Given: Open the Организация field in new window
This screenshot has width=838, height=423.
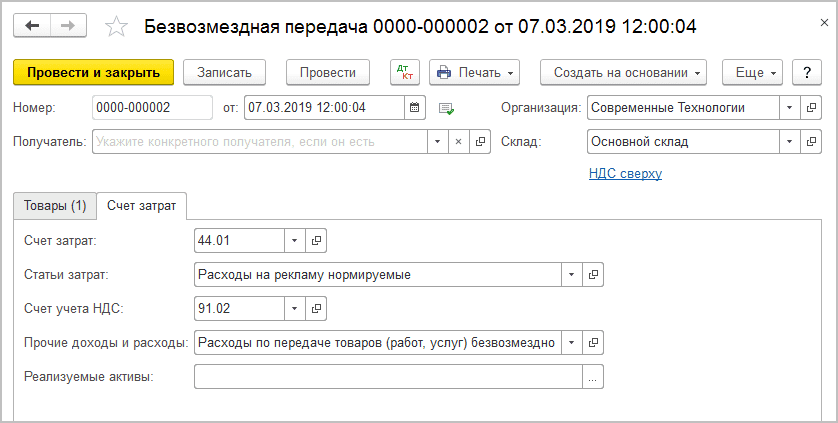Looking at the screenshot, I should point(811,107).
